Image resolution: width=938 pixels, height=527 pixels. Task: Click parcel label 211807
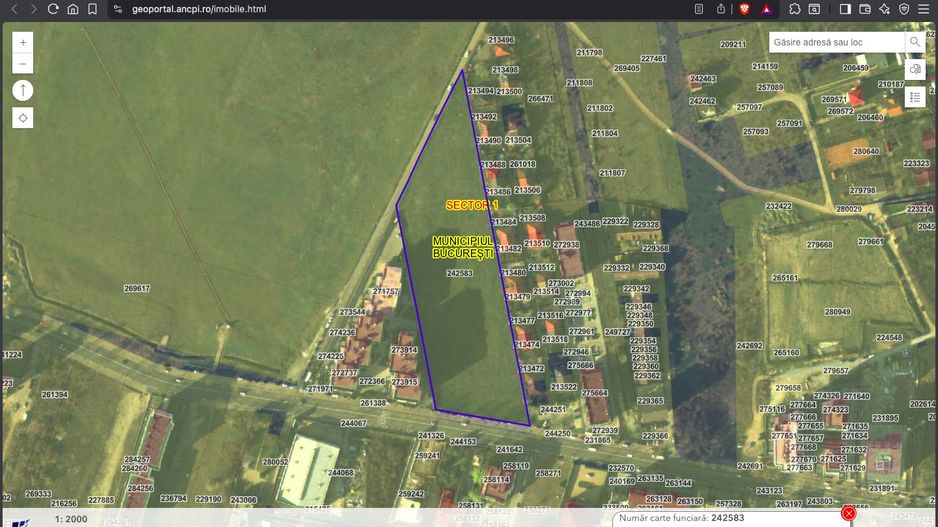(612, 173)
